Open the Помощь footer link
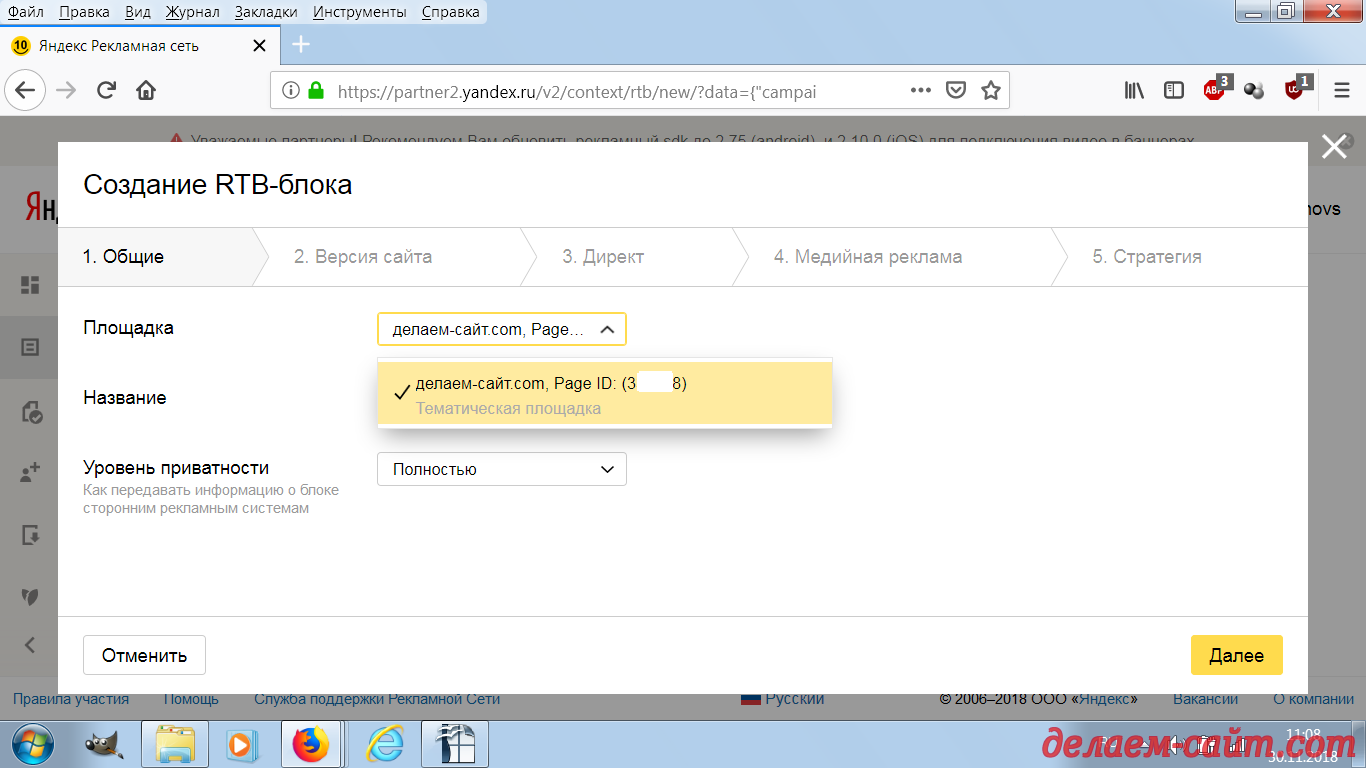 point(191,699)
